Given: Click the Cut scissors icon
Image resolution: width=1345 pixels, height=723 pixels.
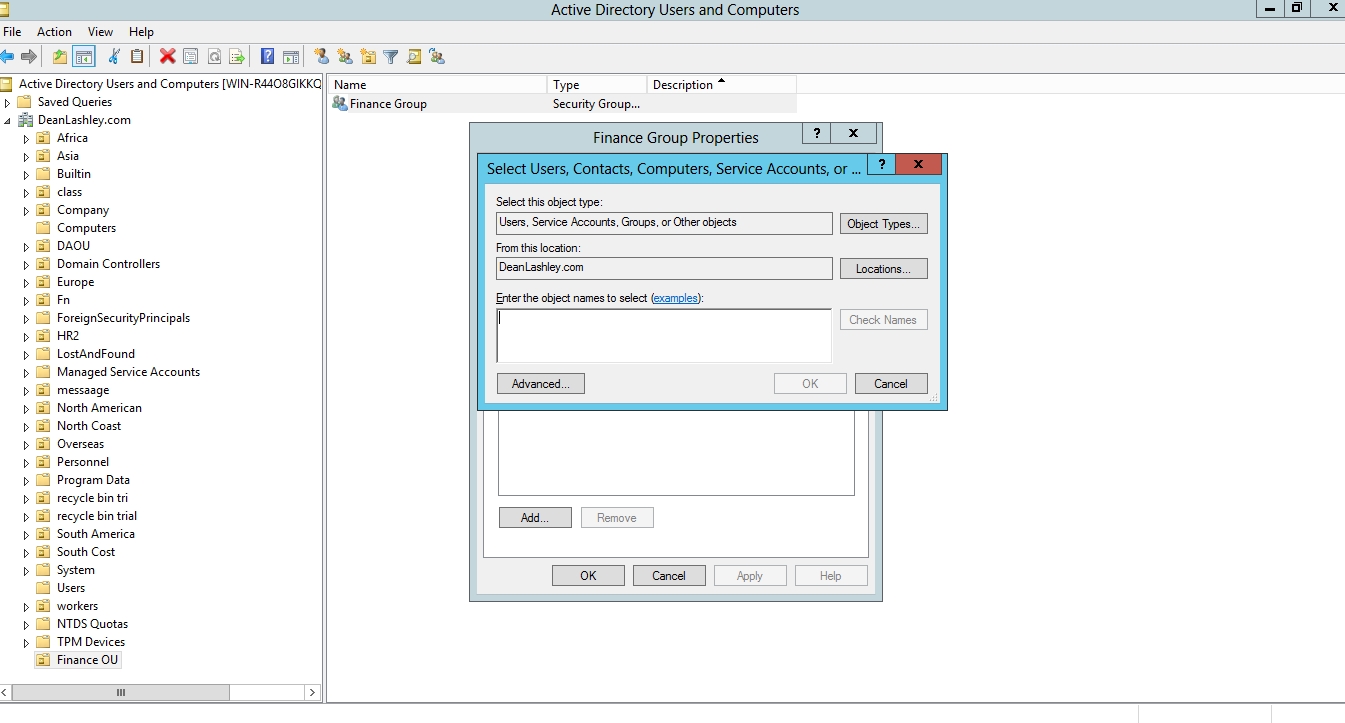Looking at the screenshot, I should click(x=114, y=57).
